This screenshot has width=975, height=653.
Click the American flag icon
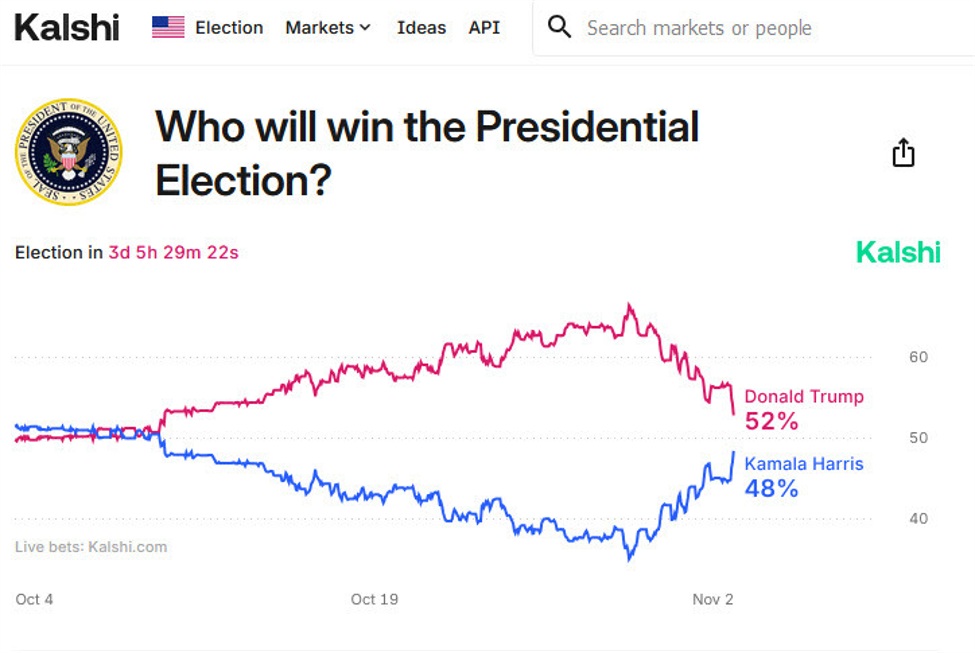pos(166,27)
